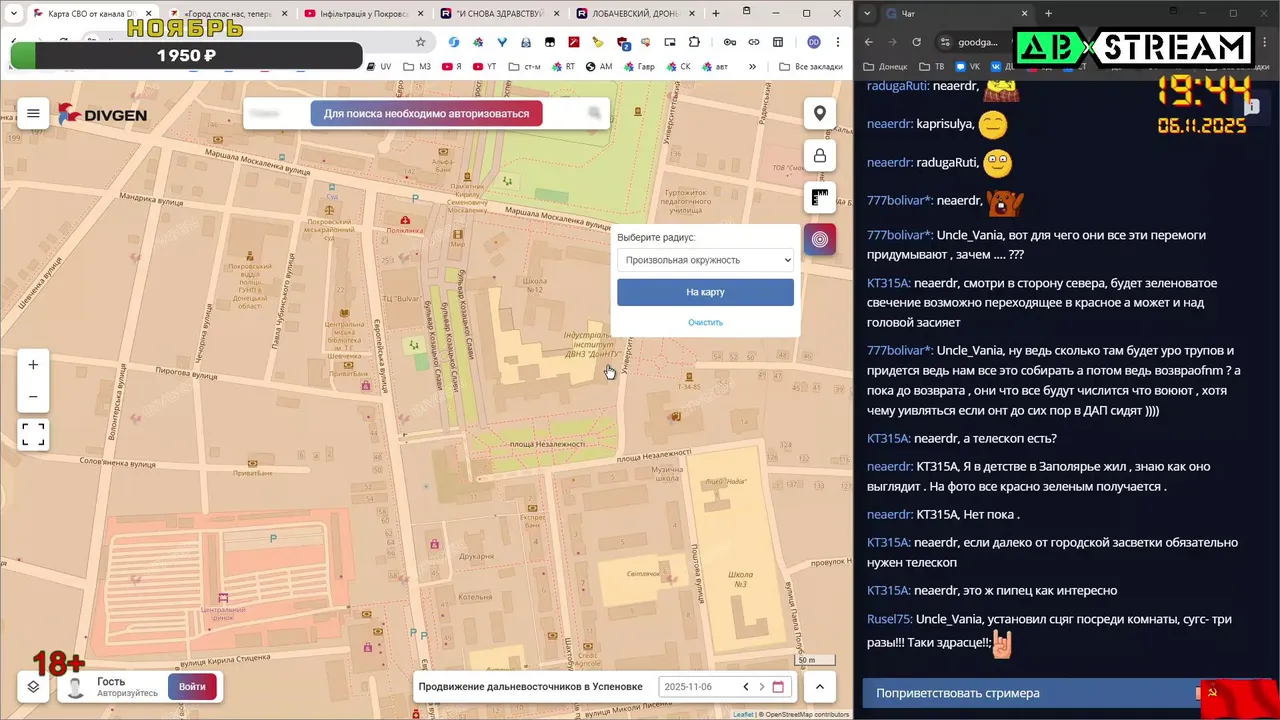1280x720 pixels.
Task: Reload the chat browser page
Action: 916,42
